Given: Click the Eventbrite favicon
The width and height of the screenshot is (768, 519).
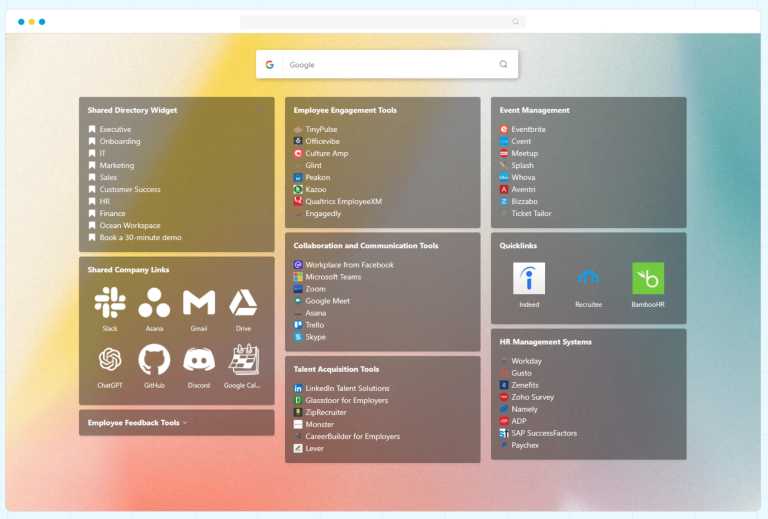Looking at the screenshot, I should (504, 129).
